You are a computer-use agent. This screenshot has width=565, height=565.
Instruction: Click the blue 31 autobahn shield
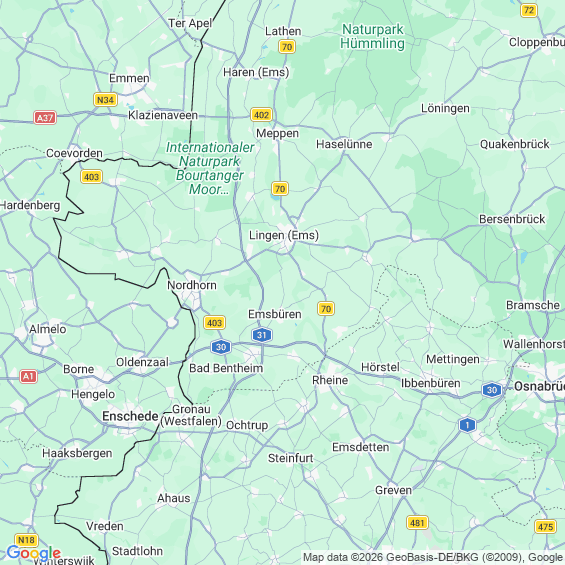[262, 335]
